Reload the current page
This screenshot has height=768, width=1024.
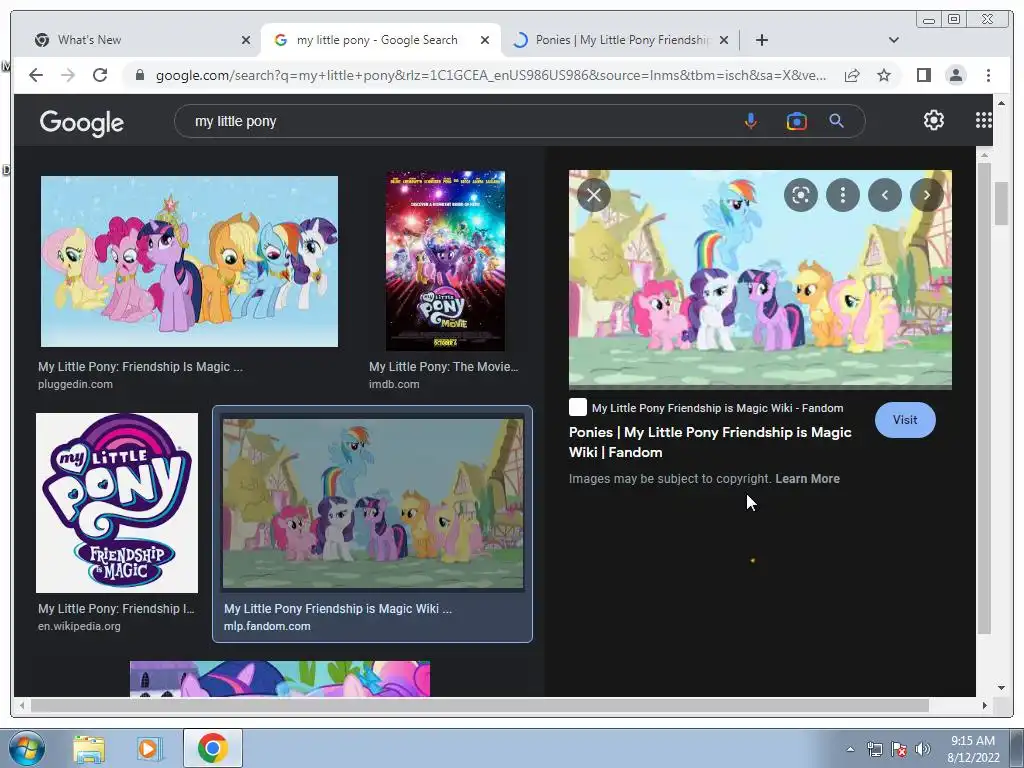[x=100, y=75]
